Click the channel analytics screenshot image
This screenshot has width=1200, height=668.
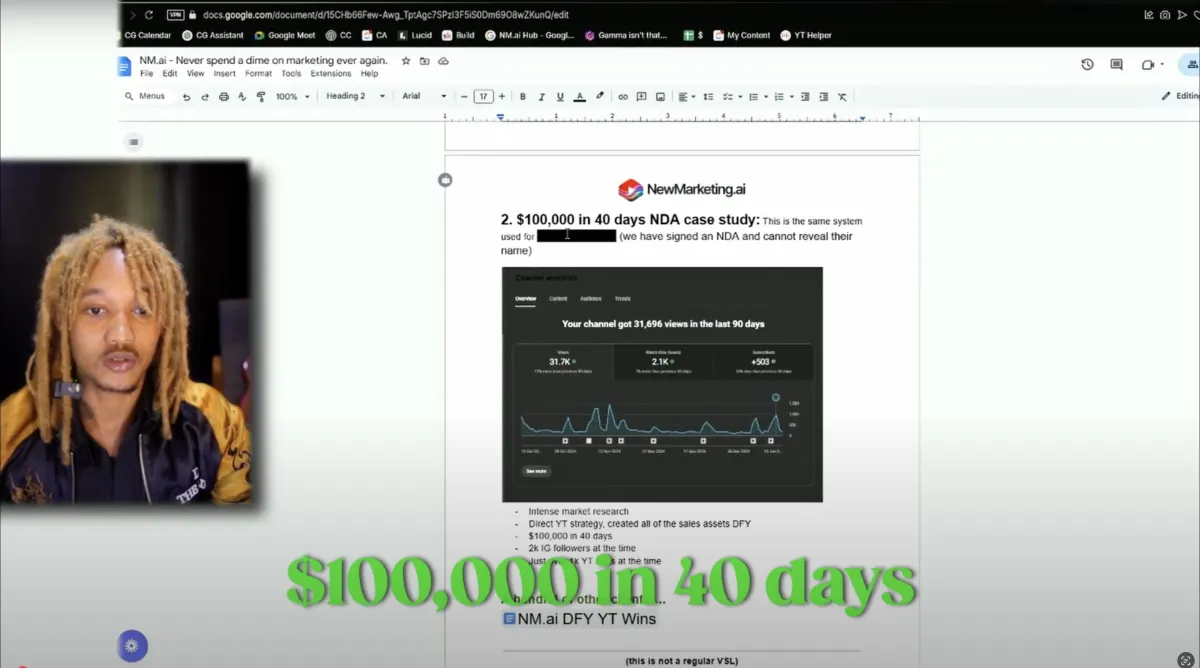coord(662,384)
